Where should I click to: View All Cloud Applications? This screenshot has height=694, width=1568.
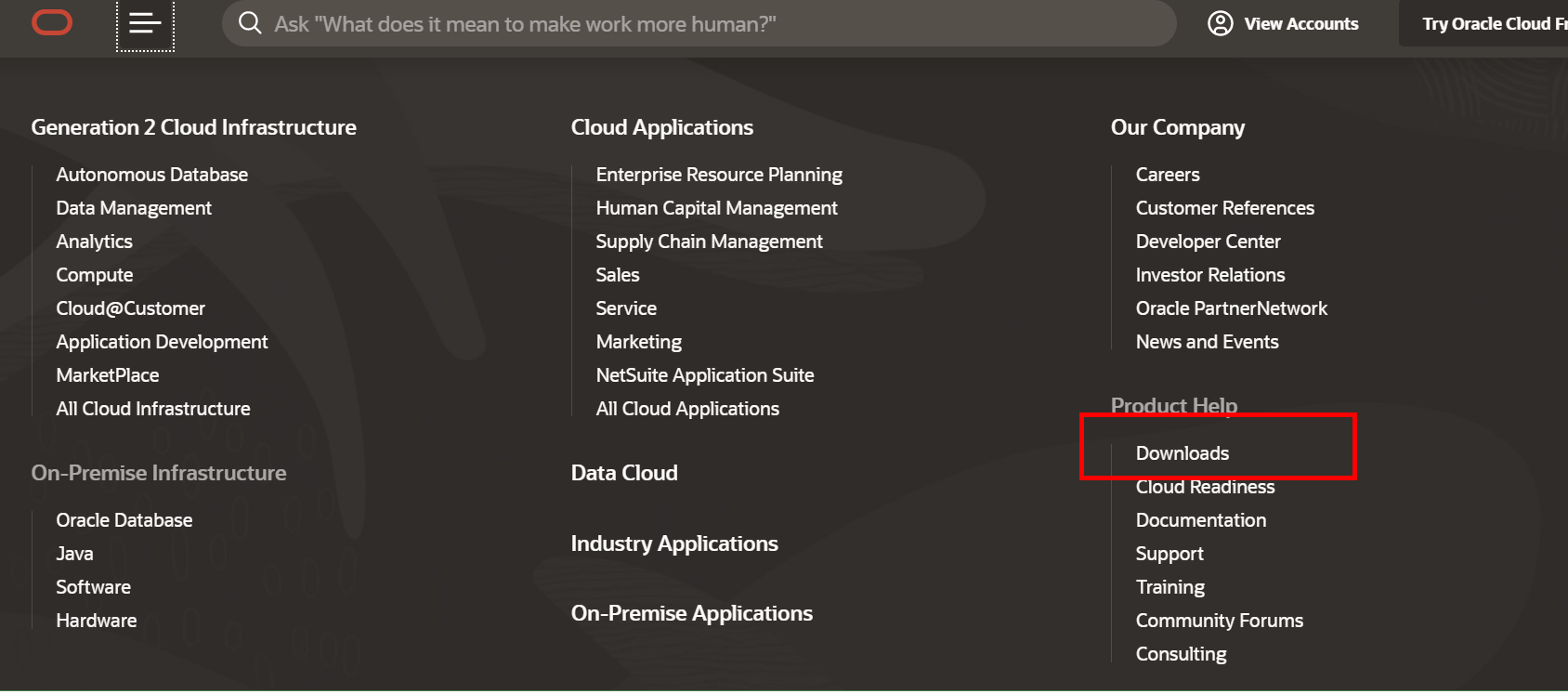(x=687, y=409)
